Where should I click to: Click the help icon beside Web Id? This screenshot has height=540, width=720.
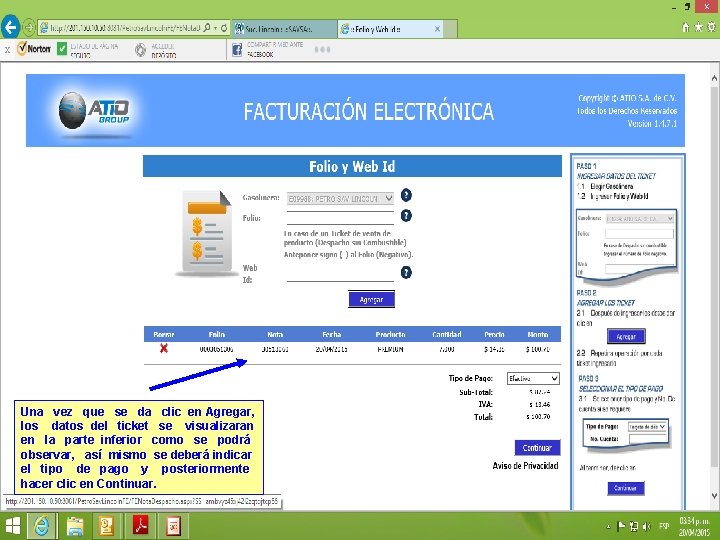tap(406, 272)
